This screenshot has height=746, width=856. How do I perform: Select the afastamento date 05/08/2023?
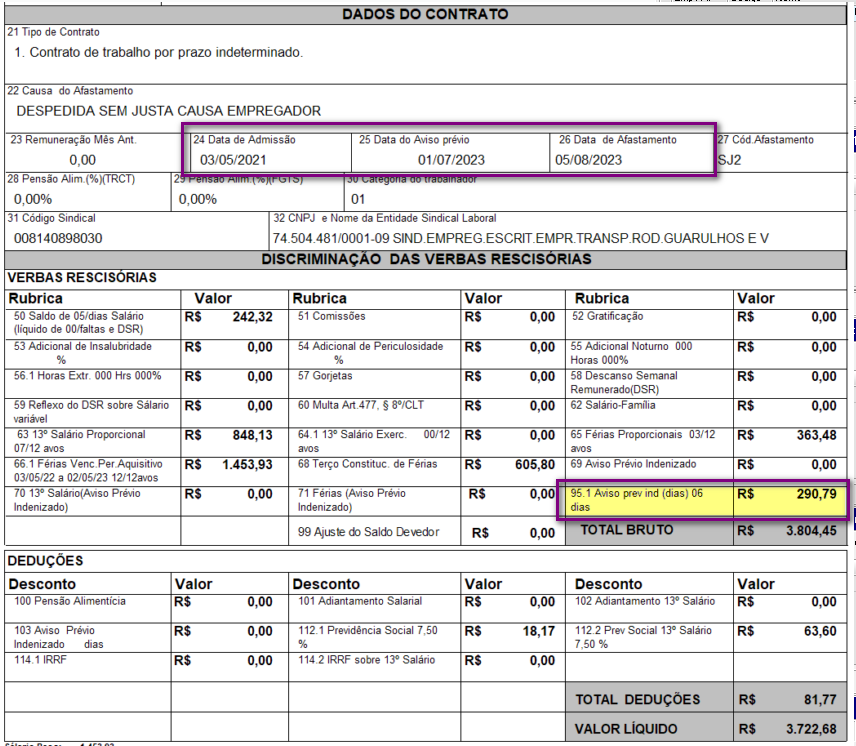588,160
